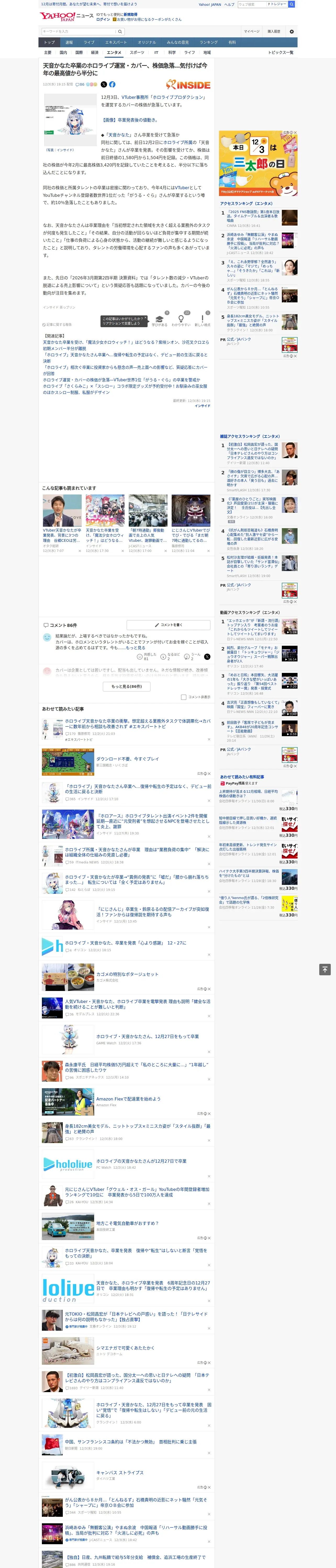336x1568 pixels.
Task: Play the first video ranking thumbnail
Action: [289, 626]
